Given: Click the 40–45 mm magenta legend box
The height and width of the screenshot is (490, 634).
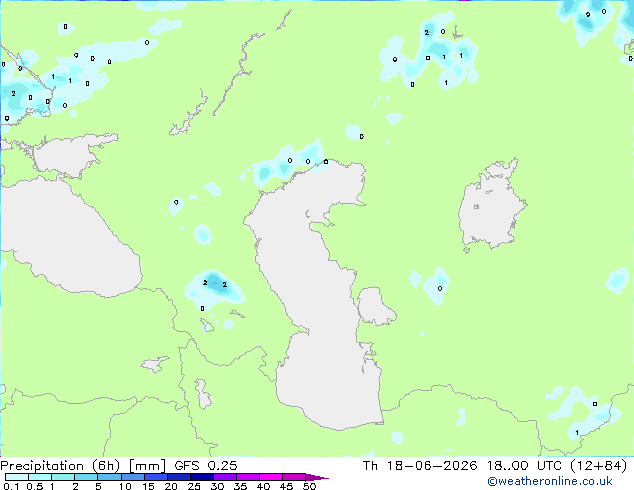Looking at the screenshot, I should coord(271,477).
